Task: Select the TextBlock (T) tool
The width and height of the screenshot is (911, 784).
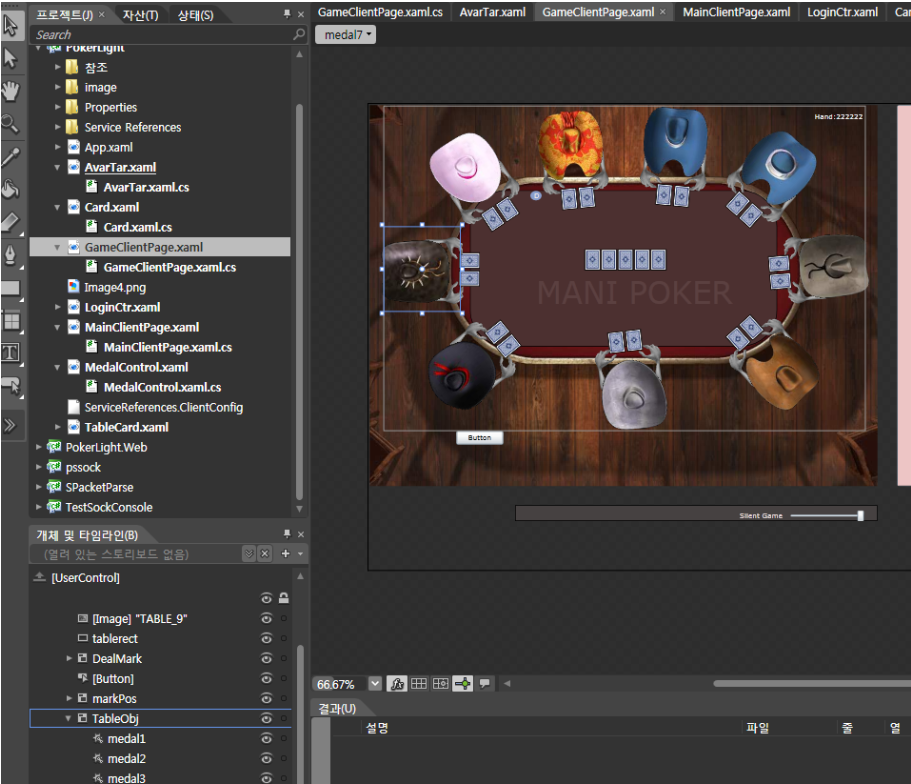Action: (11, 352)
